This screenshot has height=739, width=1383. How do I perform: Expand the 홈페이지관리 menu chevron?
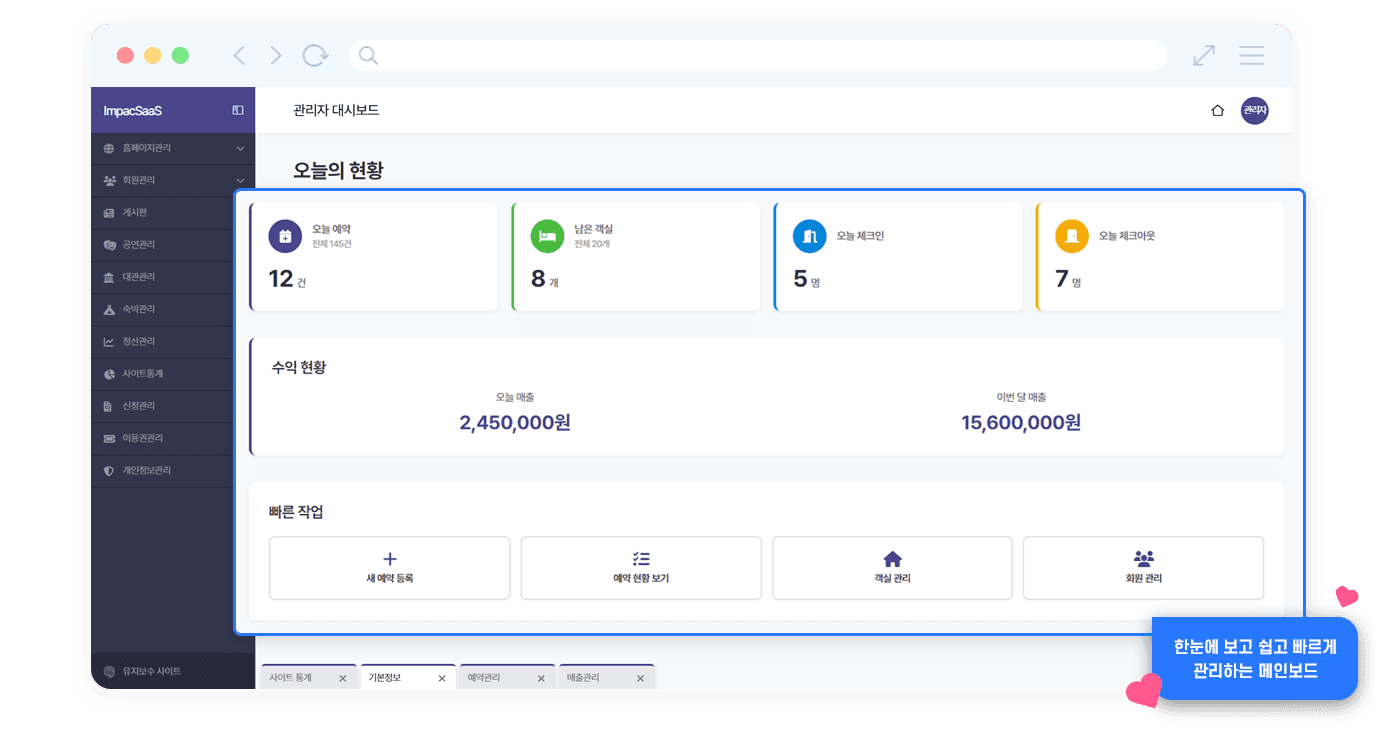pos(241,148)
